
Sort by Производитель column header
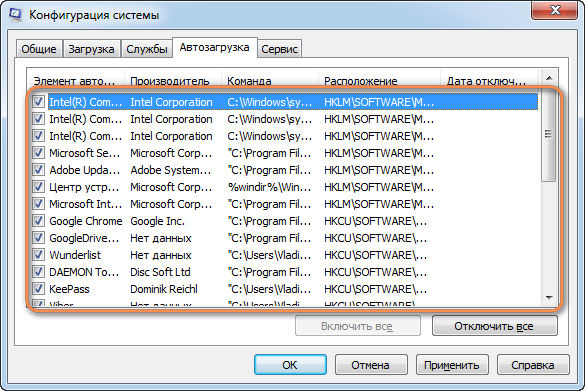(x=173, y=80)
